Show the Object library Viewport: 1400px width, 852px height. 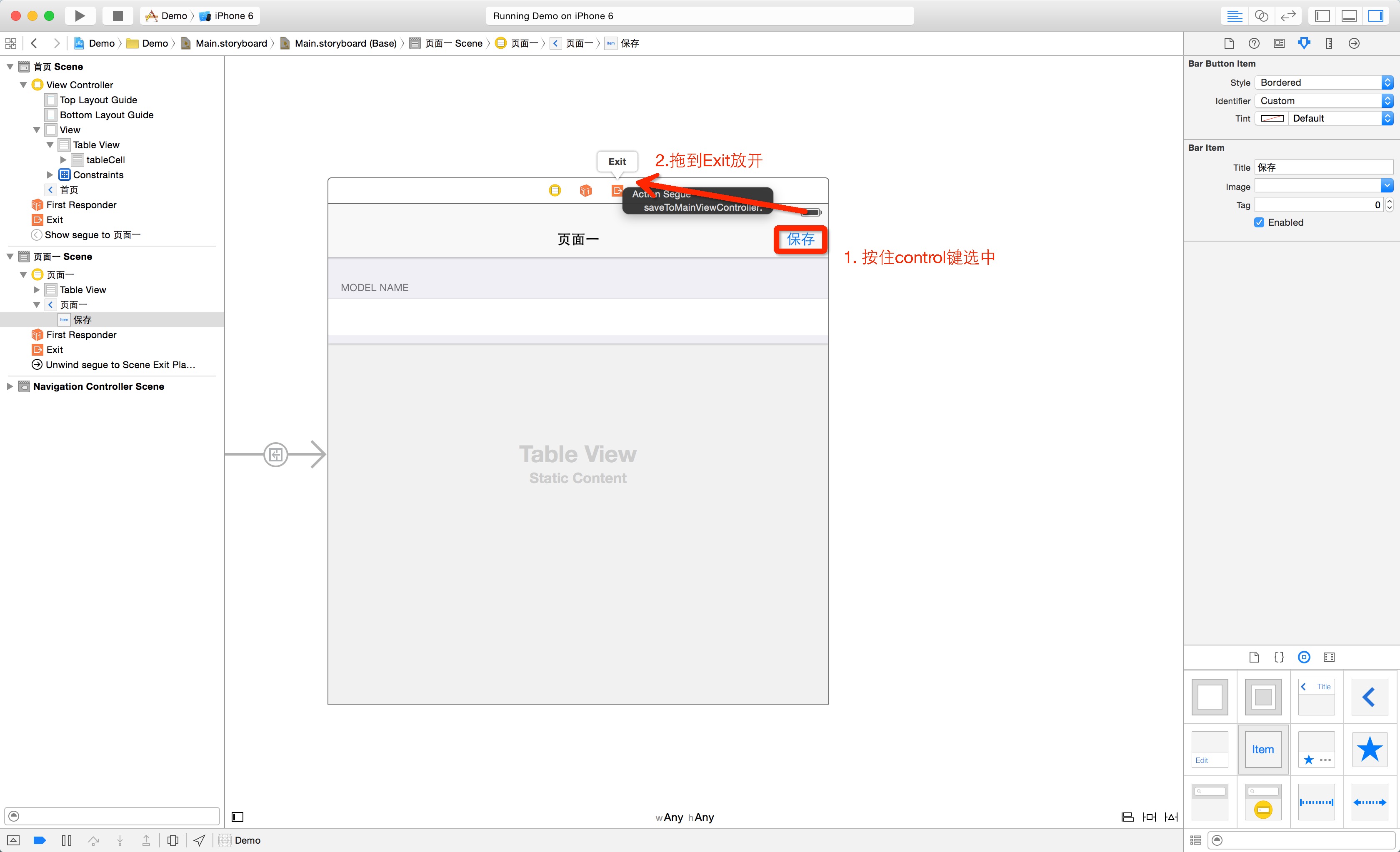[x=1304, y=657]
